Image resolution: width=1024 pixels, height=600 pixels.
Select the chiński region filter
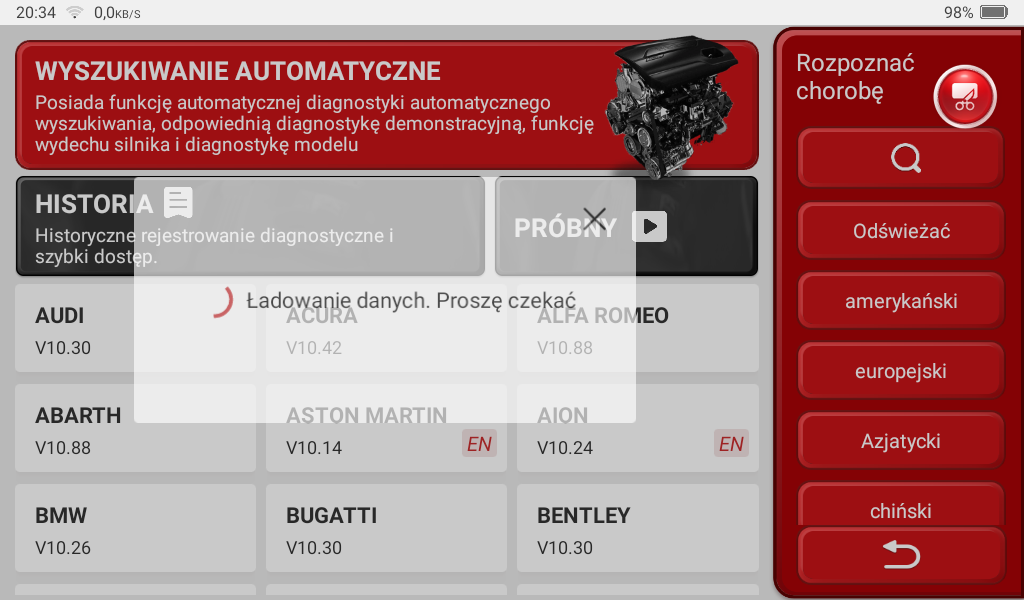click(900, 509)
